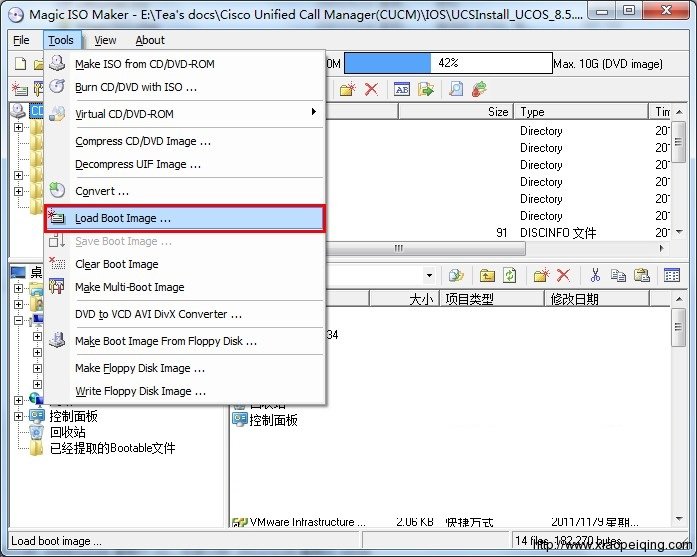Select Load Boot Image menu entry
This screenshot has height=557, width=697.
pos(185,218)
